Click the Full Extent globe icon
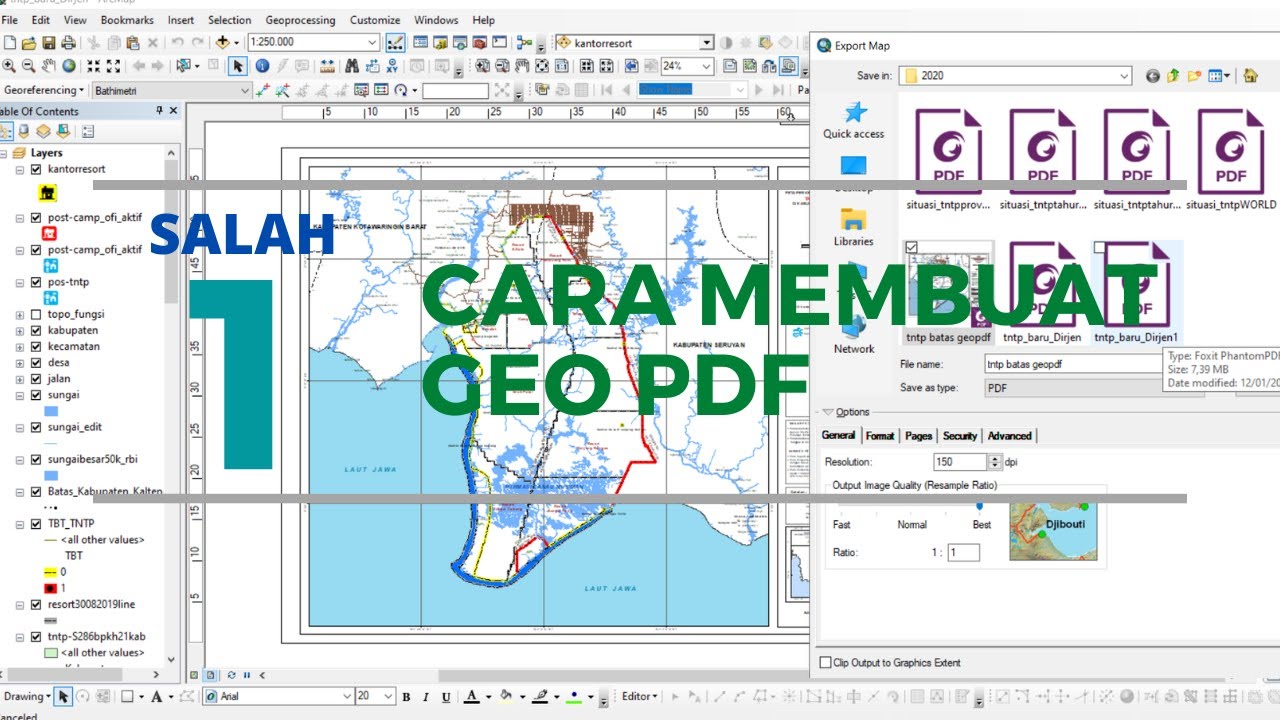1280x720 pixels. click(69, 66)
